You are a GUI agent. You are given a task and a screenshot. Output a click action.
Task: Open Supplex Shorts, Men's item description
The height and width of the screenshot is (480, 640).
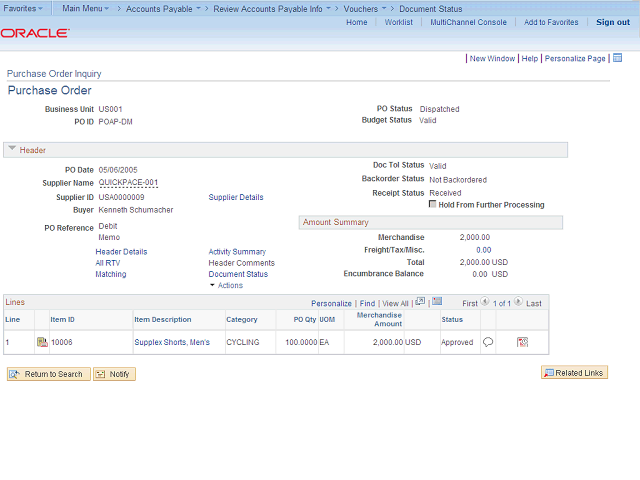point(172,342)
